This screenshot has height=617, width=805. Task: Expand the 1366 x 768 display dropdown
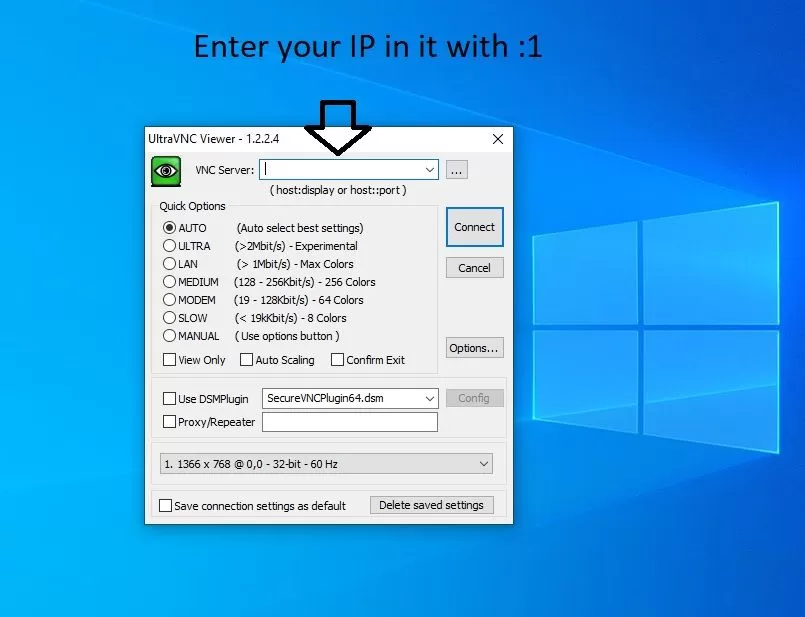coord(327,464)
